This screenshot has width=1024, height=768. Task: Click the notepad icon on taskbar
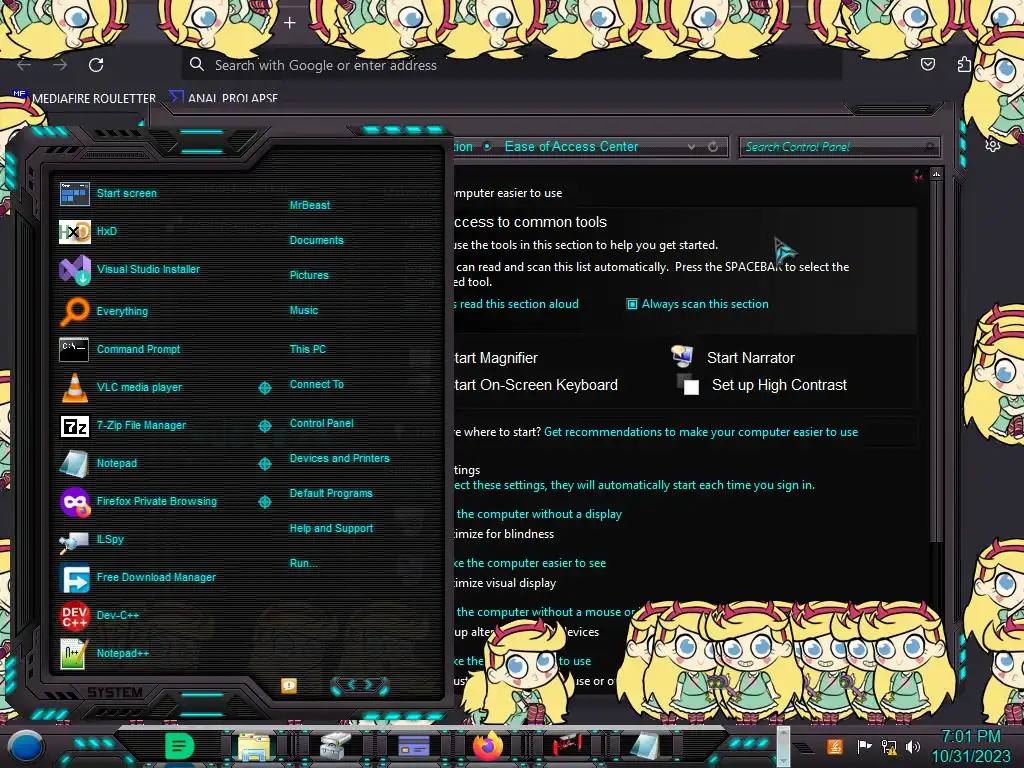(645, 746)
